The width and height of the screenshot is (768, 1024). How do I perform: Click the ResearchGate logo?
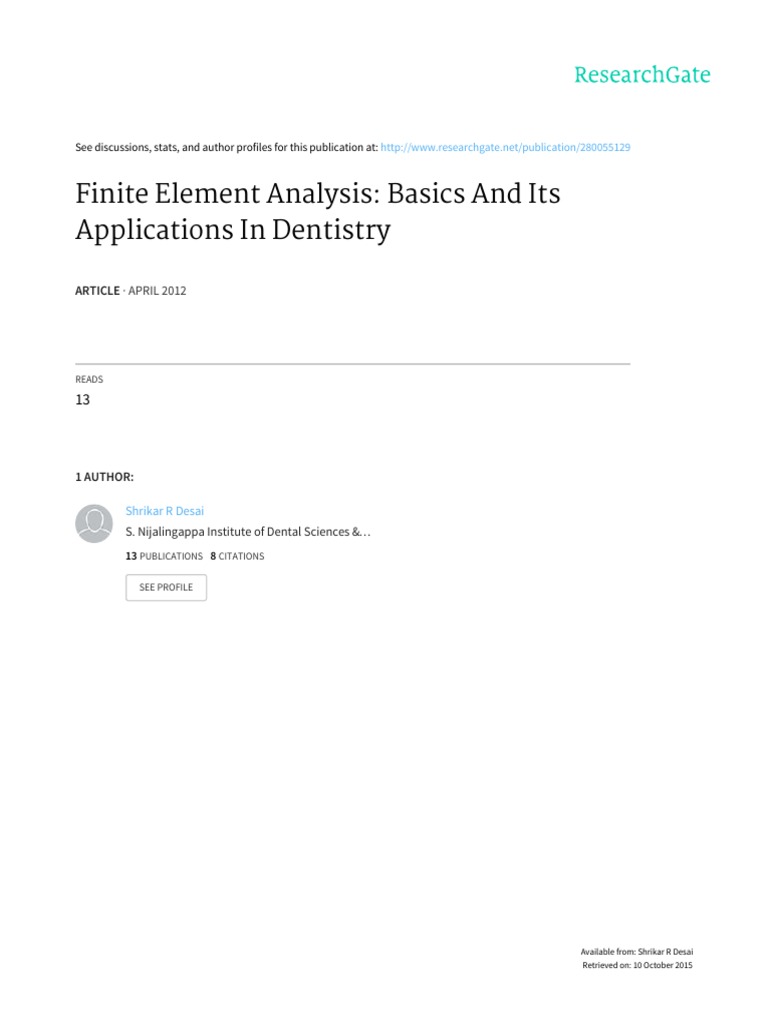[641, 75]
